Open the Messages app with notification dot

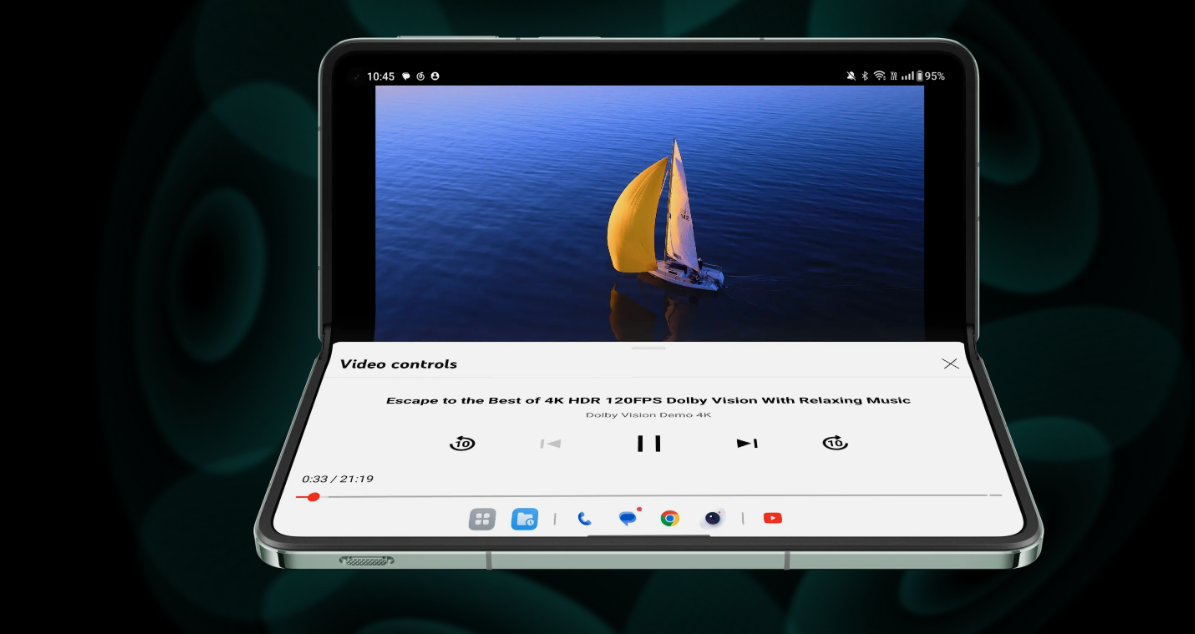[x=627, y=518]
